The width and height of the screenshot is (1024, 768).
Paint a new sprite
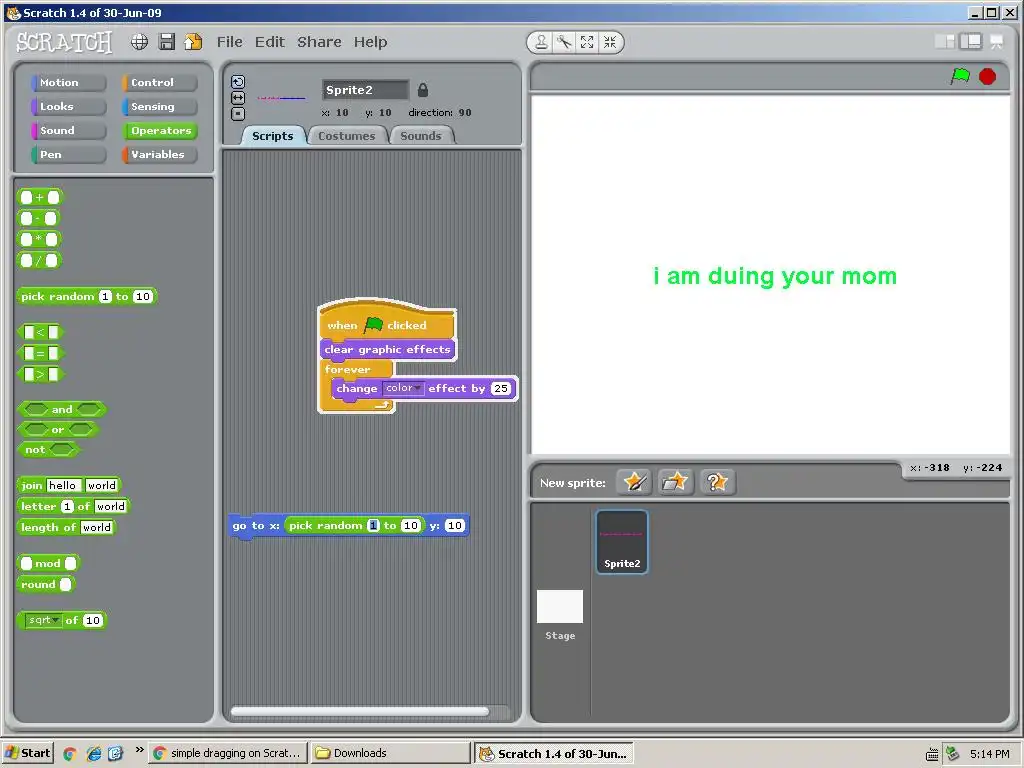tap(634, 483)
